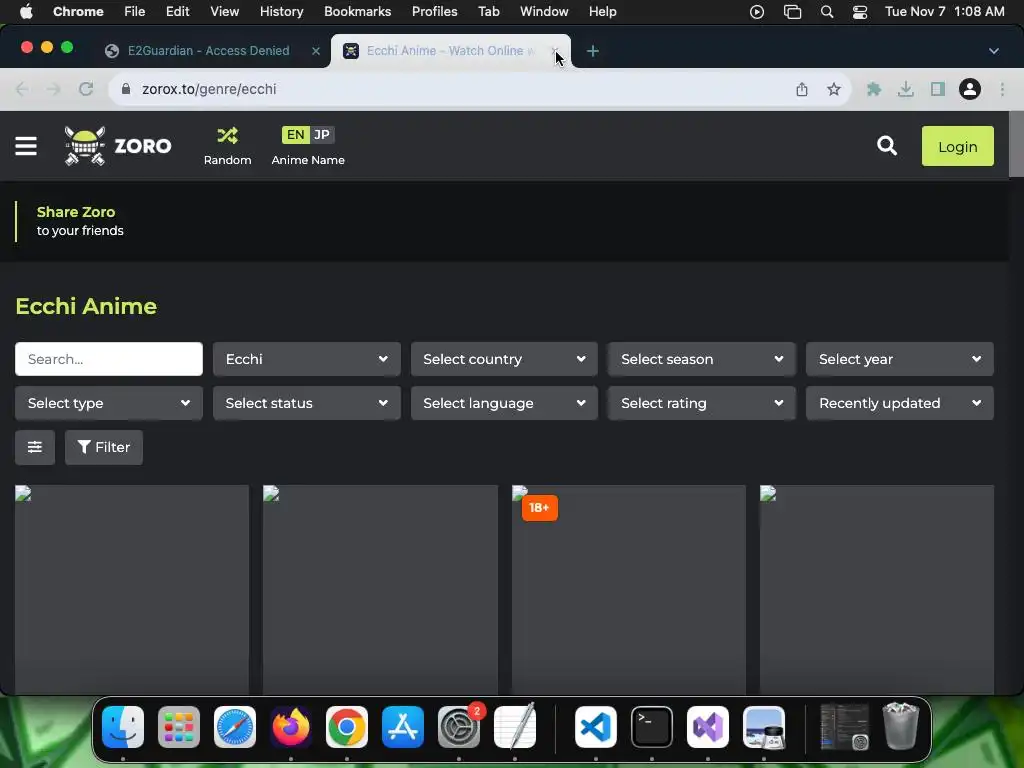Open the Trash in the Dock
Image resolution: width=1024 pixels, height=768 pixels.
(901, 726)
